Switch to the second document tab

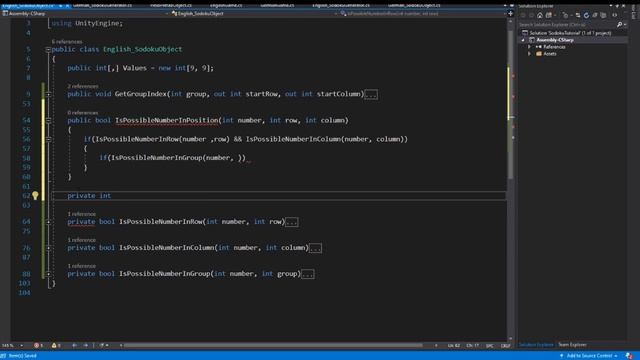pos(103,6)
